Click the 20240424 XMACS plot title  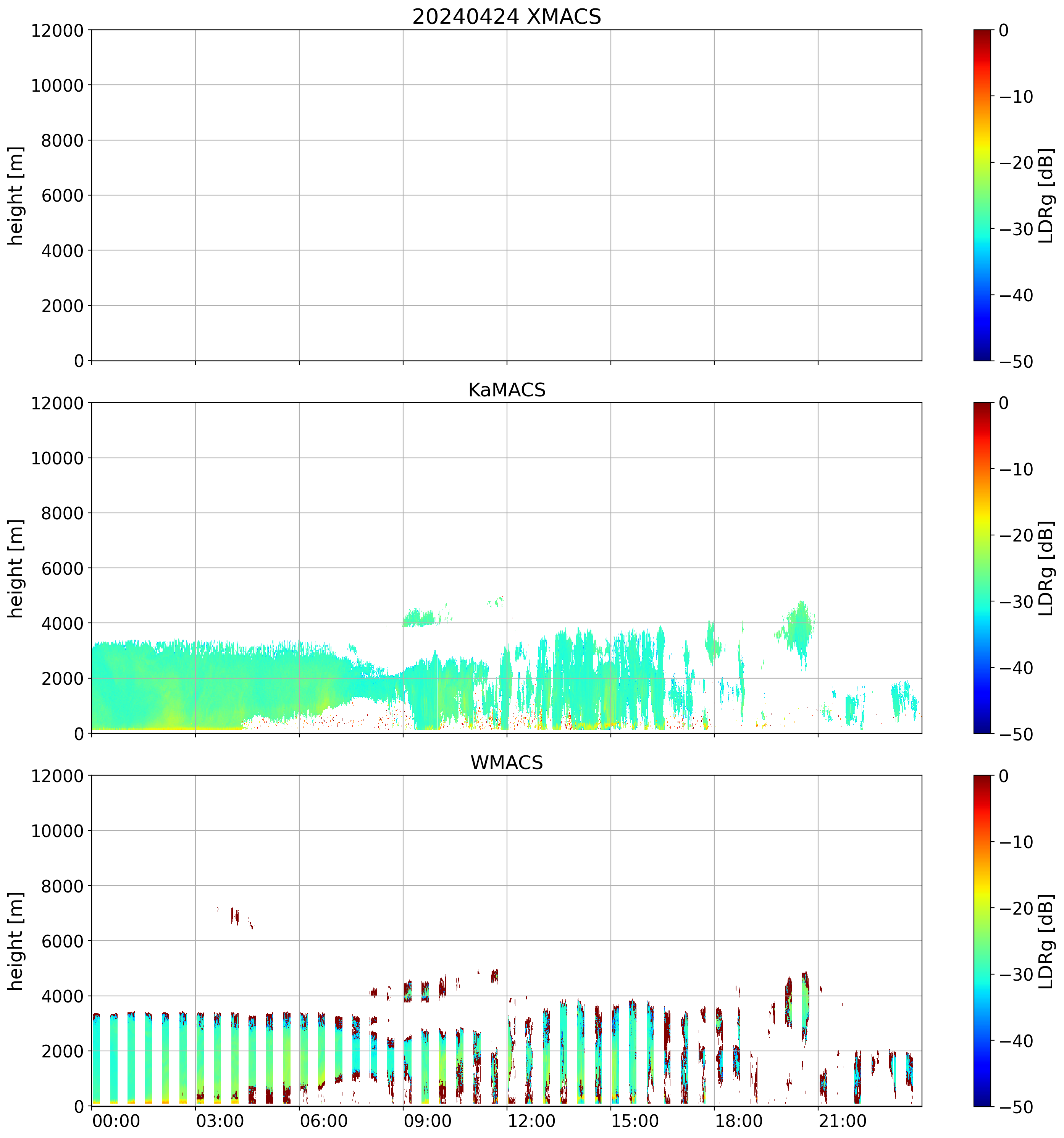pyautogui.click(x=506, y=16)
